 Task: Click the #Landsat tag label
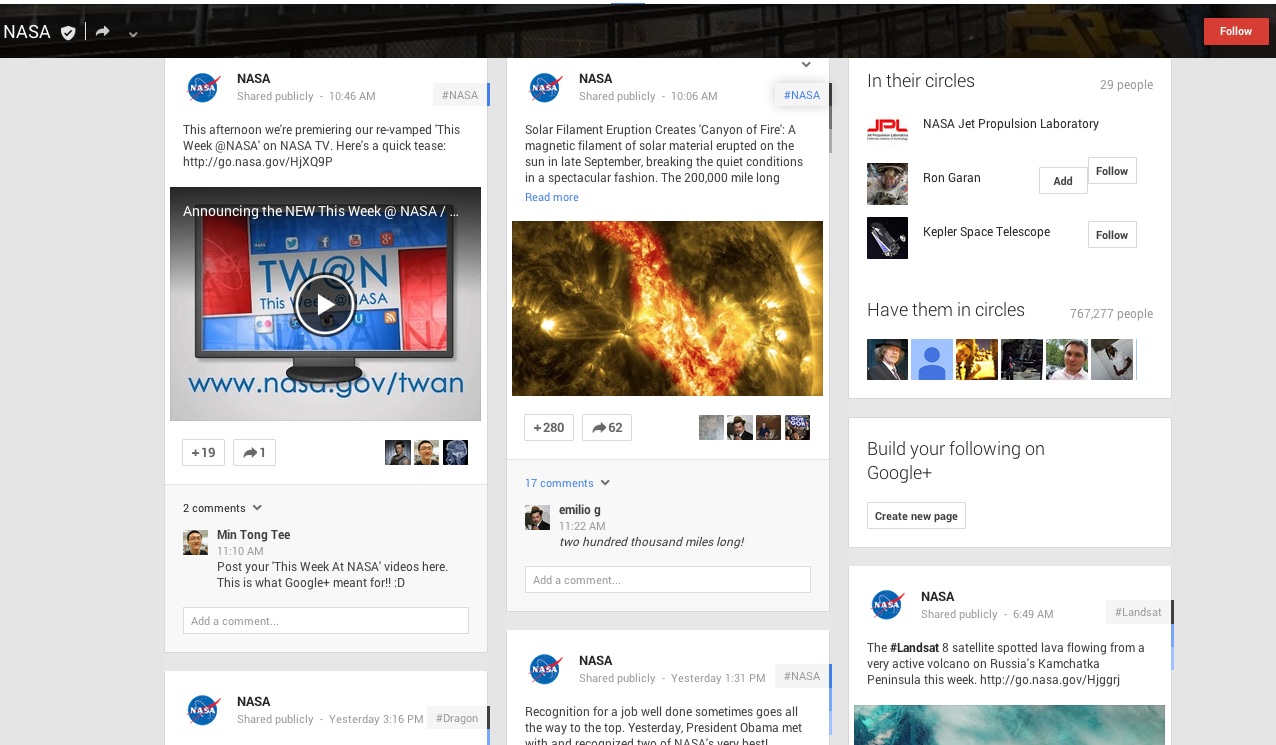1138,612
